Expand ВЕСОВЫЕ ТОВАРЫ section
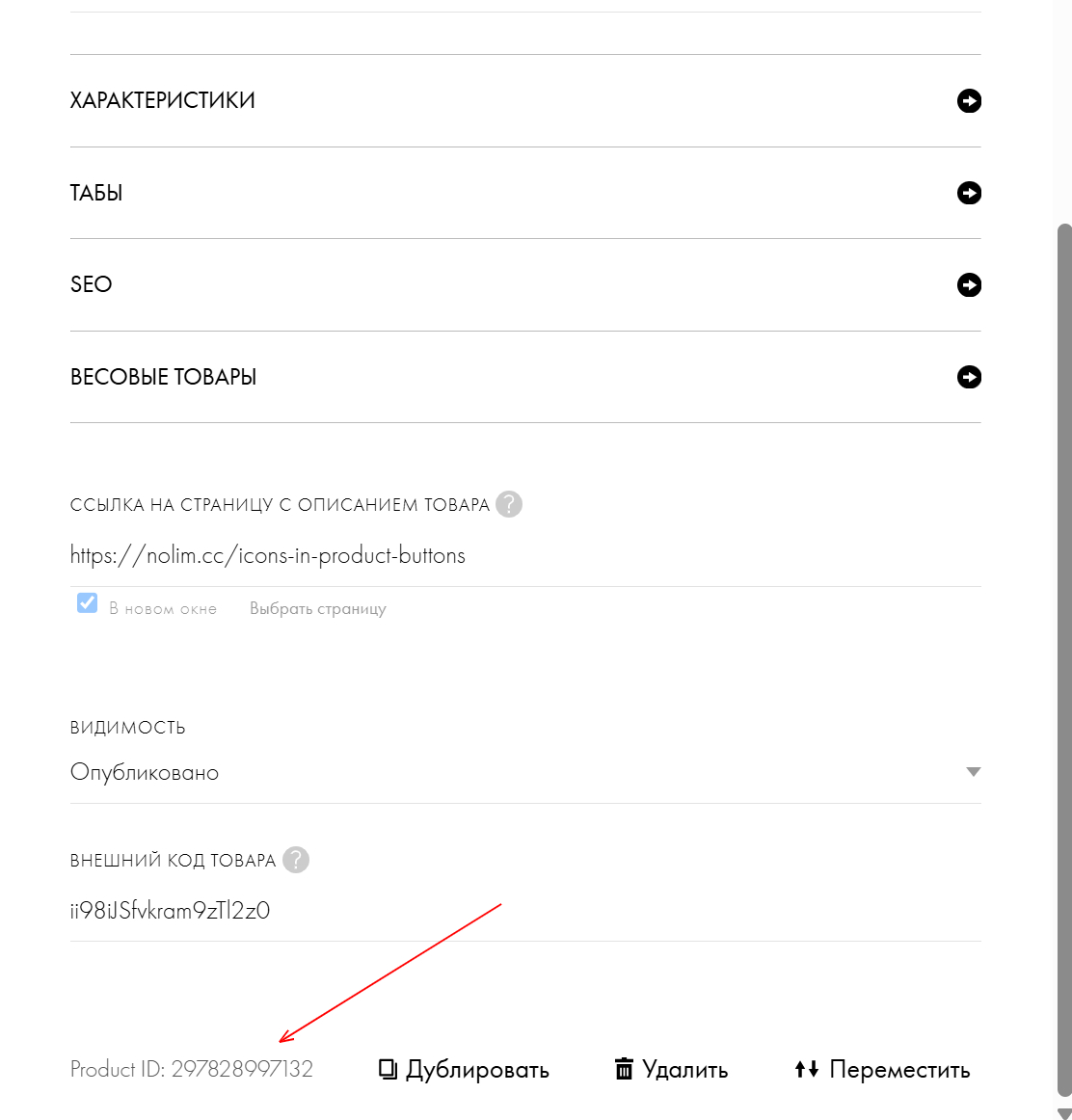This screenshot has width=1072, height=1120. pyautogui.click(x=525, y=377)
